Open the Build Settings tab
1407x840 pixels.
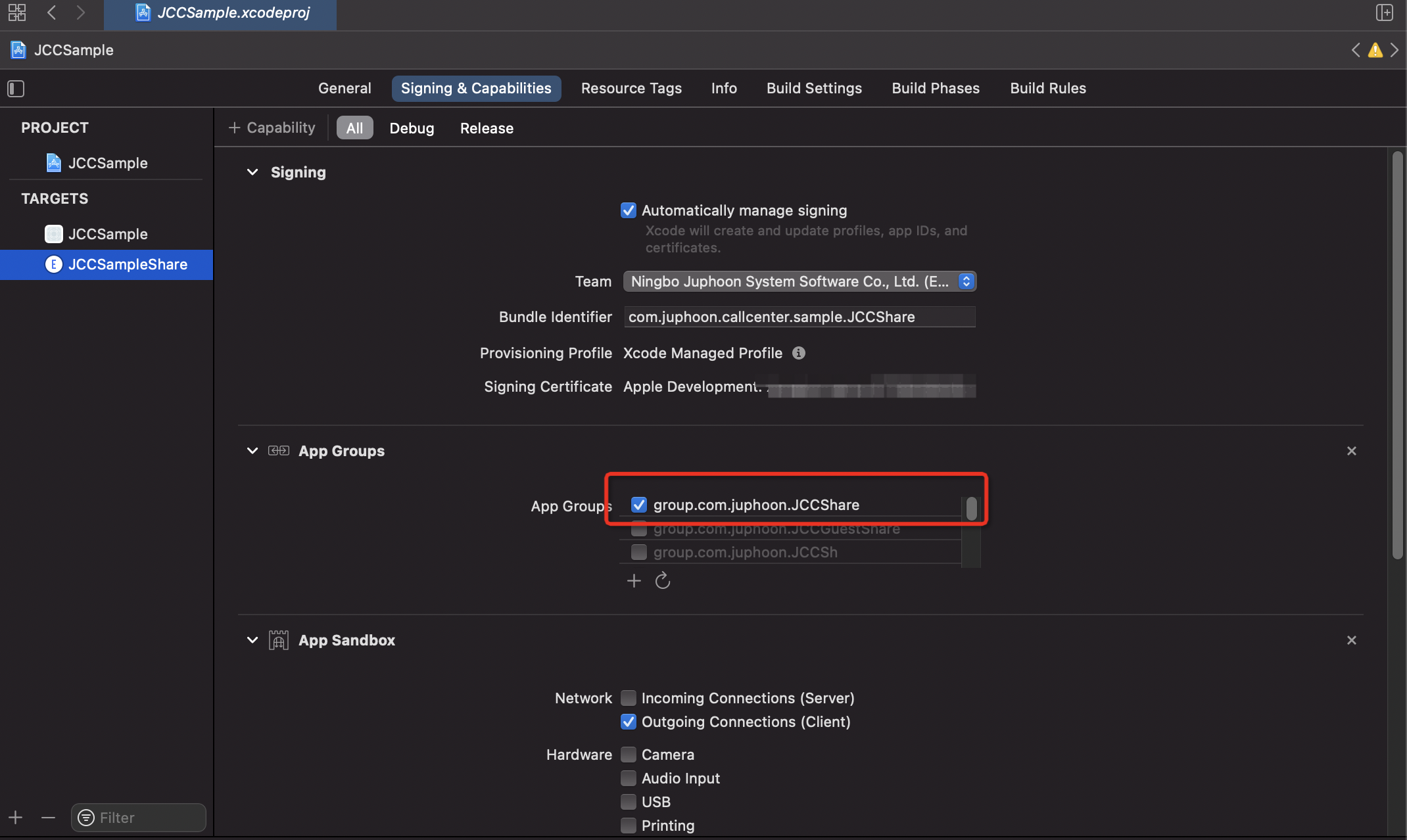coord(814,88)
